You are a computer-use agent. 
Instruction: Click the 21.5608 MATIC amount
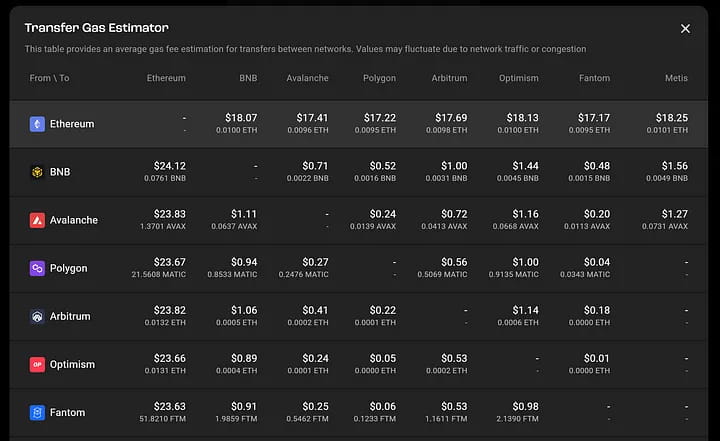point(158,274)
